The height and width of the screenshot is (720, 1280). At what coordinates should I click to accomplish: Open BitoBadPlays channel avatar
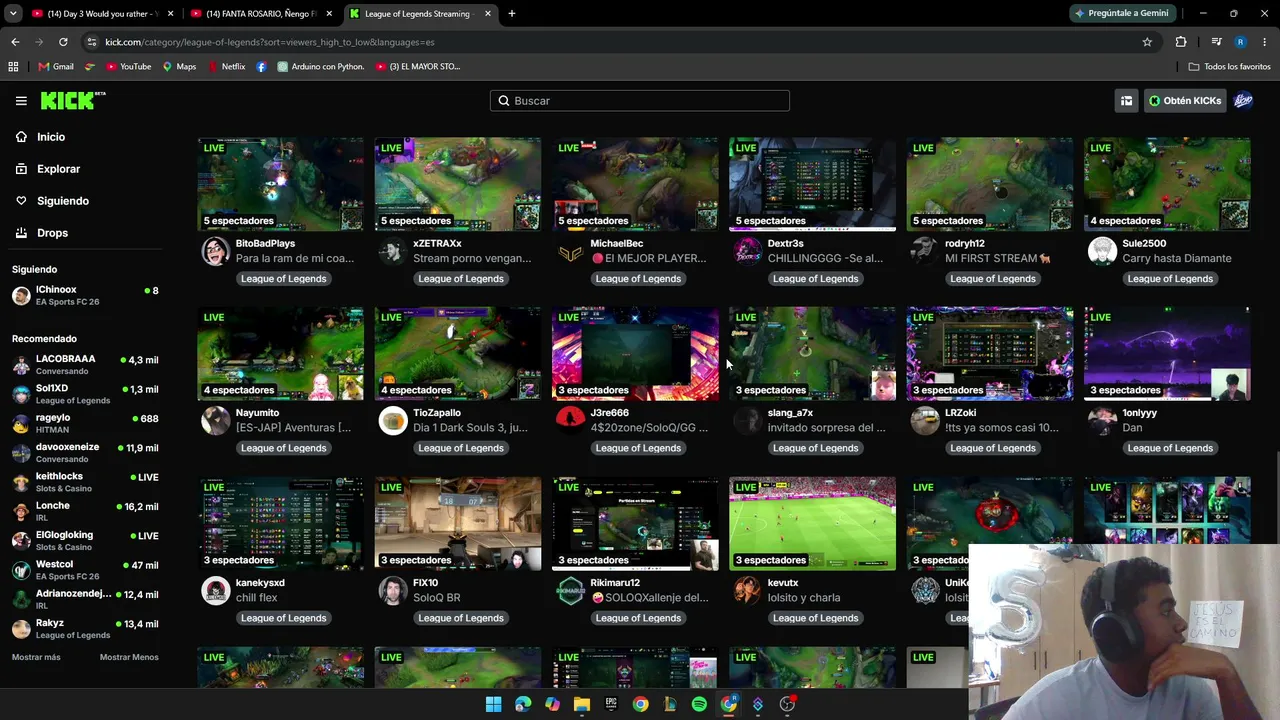point(215,251)
